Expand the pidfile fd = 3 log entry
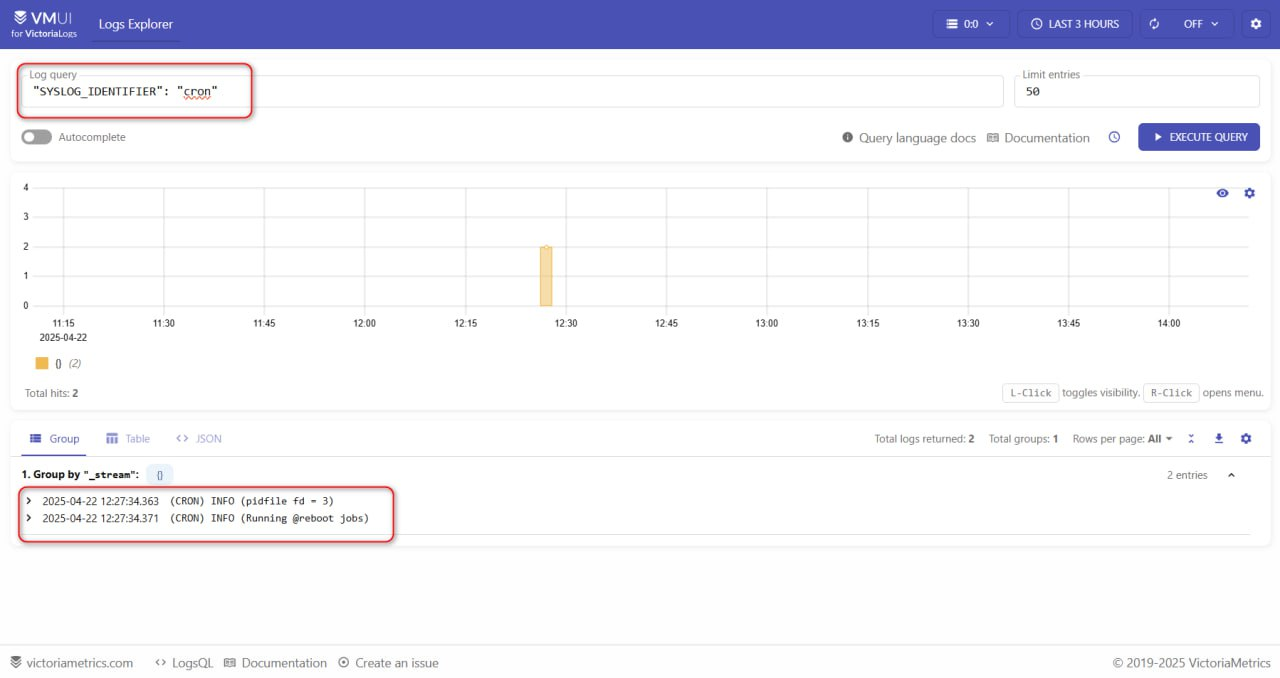 point(29,500)
